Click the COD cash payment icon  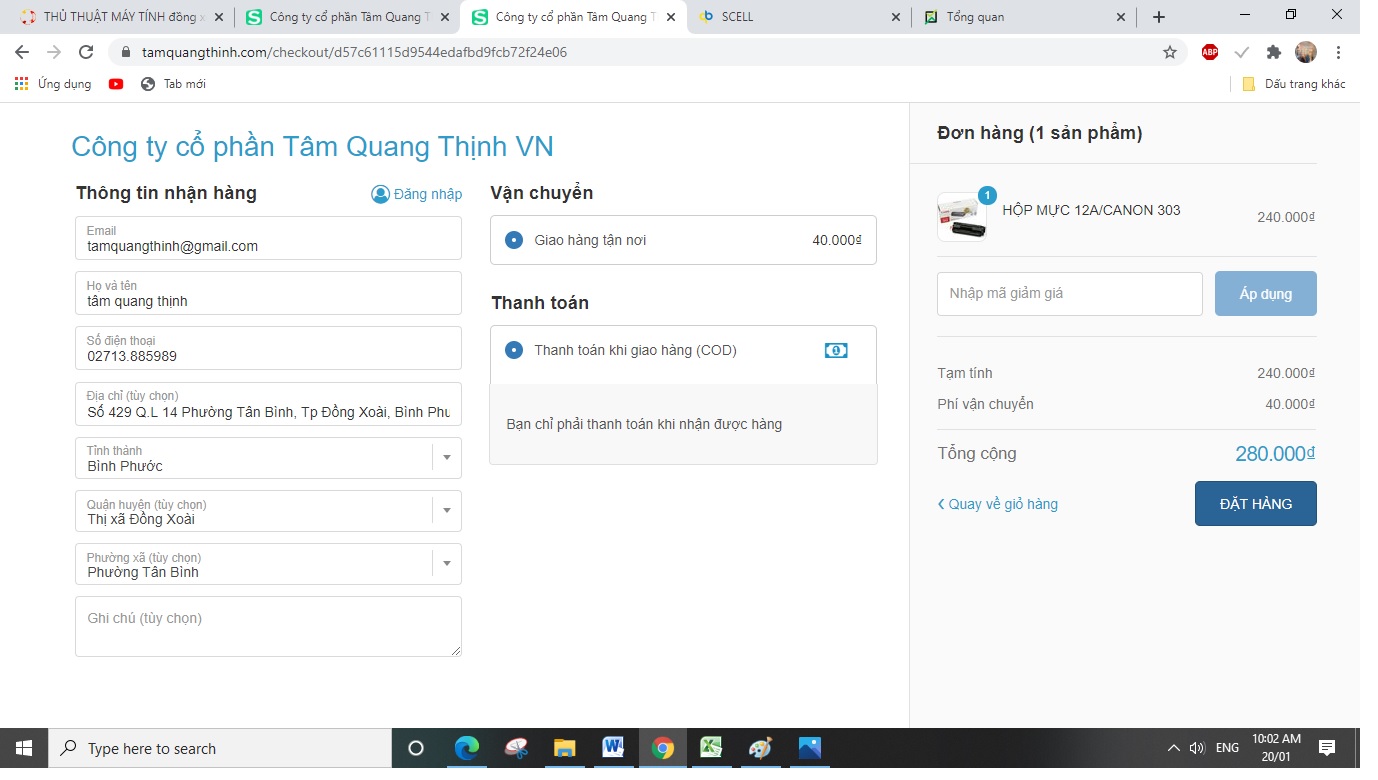[x=836, y=350]
